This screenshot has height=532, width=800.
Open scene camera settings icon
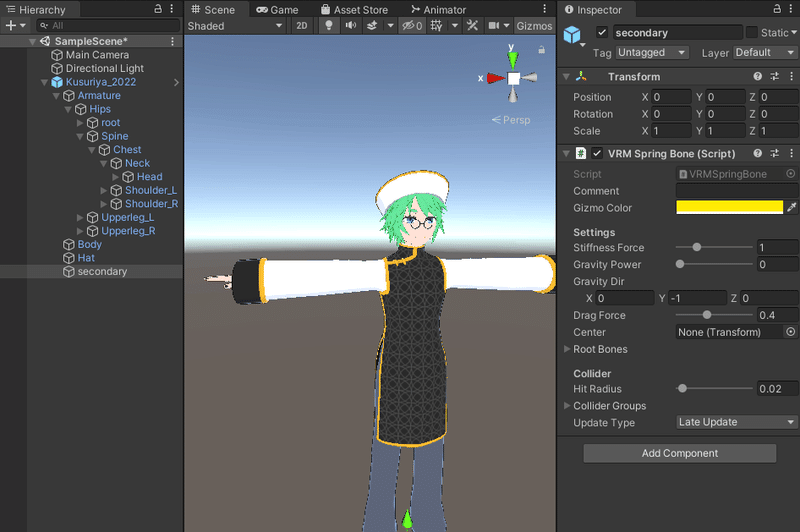coord(494,26)
